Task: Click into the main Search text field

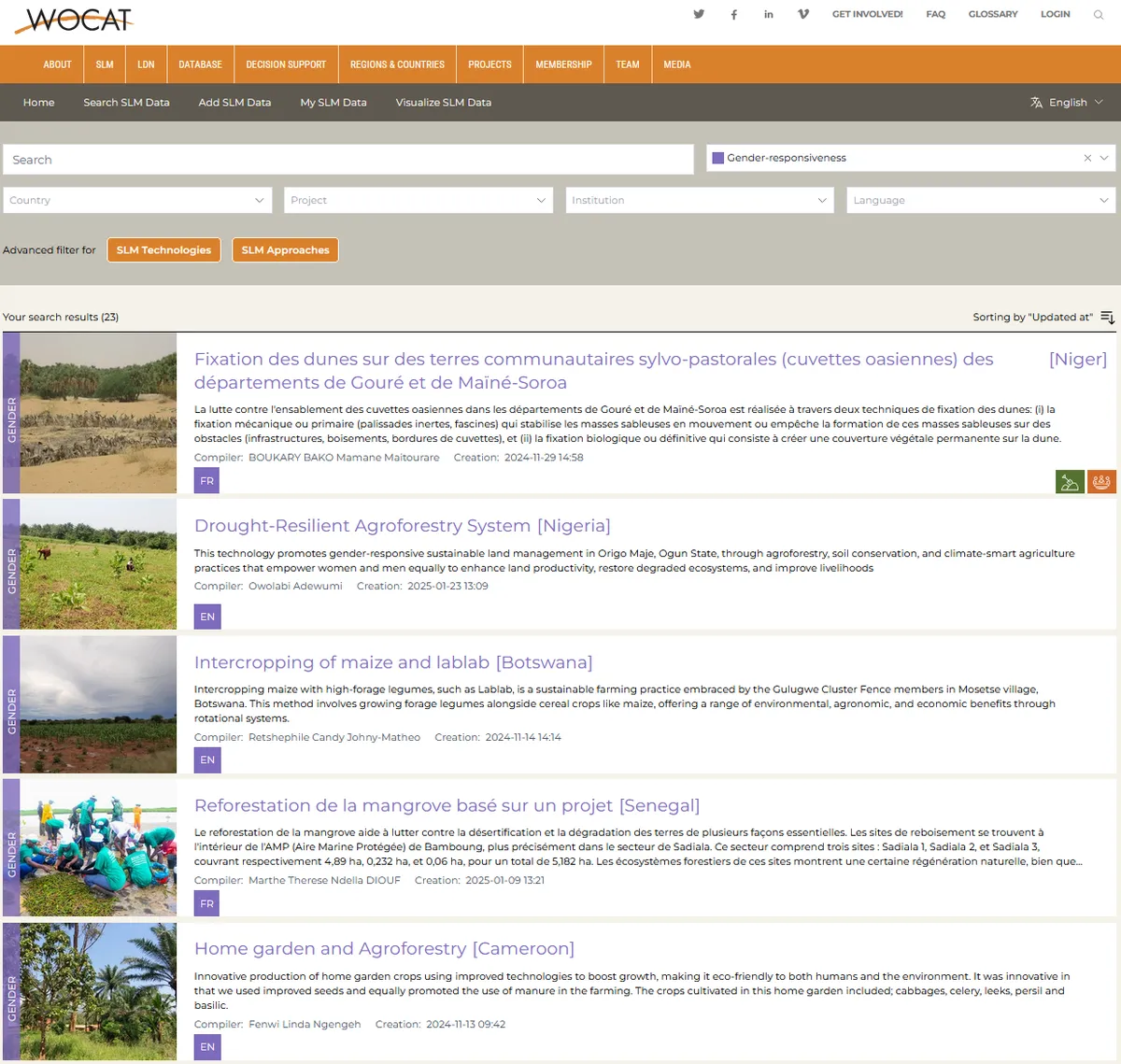Action: point(348,160)
